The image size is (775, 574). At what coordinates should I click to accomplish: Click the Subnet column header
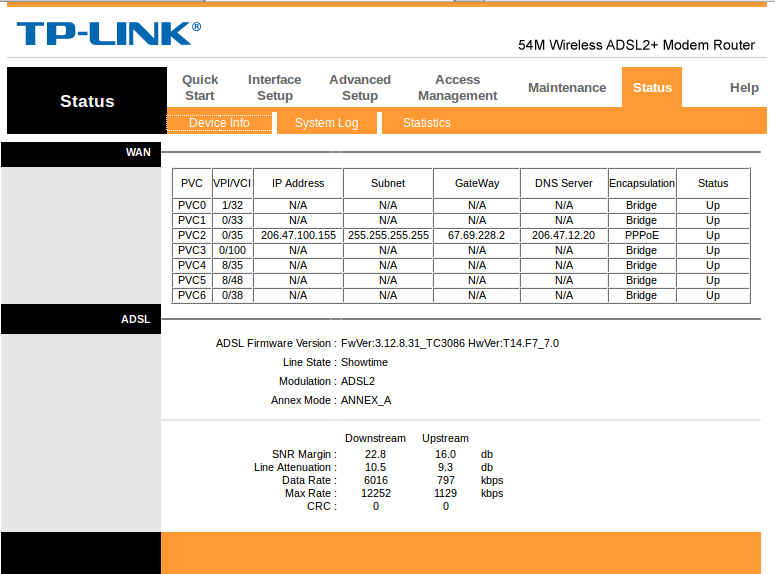[388, 183]
